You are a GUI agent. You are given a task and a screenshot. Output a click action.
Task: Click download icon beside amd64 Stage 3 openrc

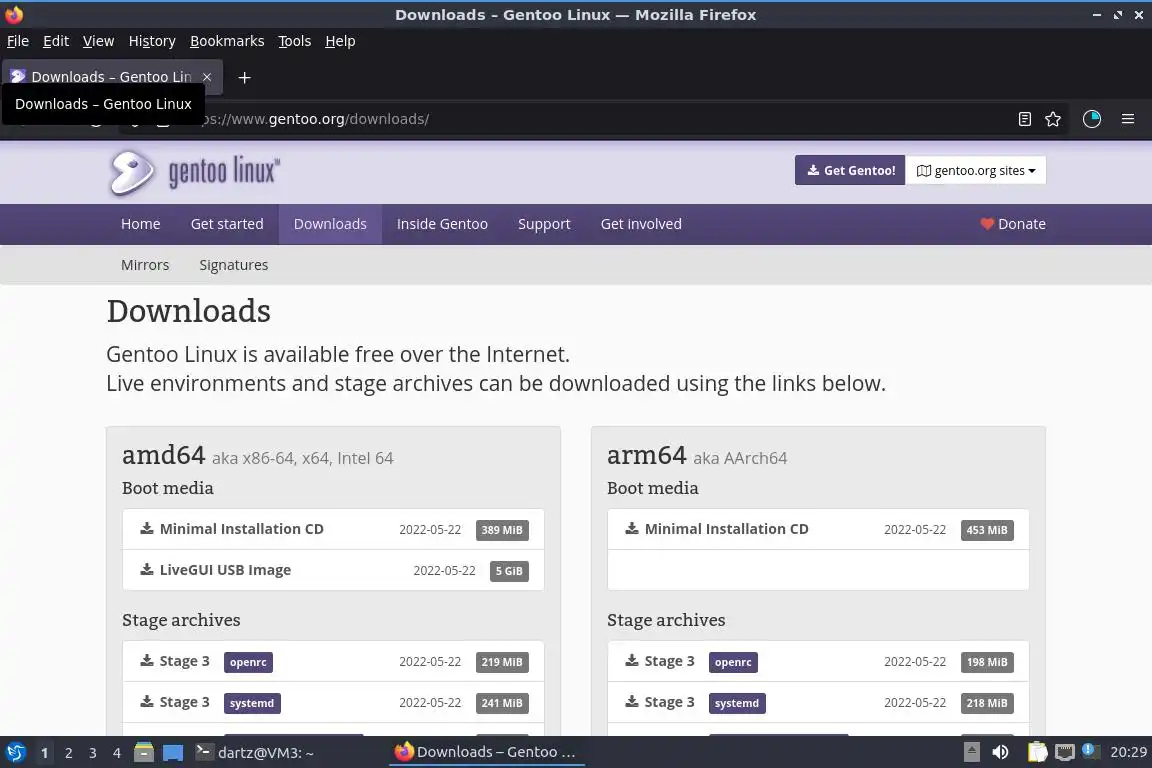click(147, 661)
